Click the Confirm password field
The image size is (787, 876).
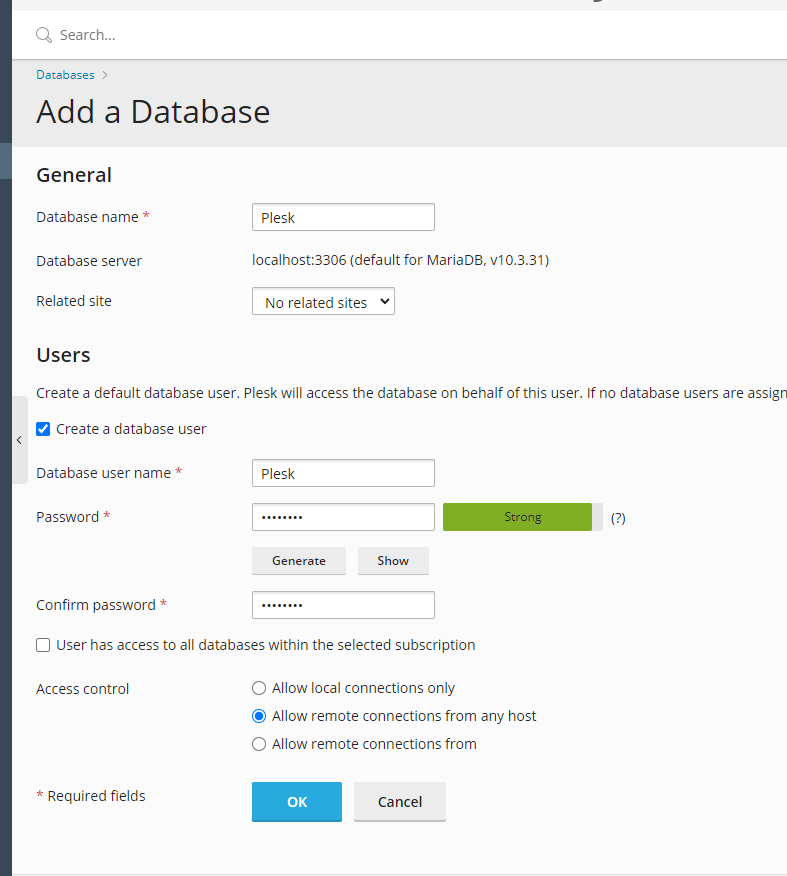pos(343,604)
